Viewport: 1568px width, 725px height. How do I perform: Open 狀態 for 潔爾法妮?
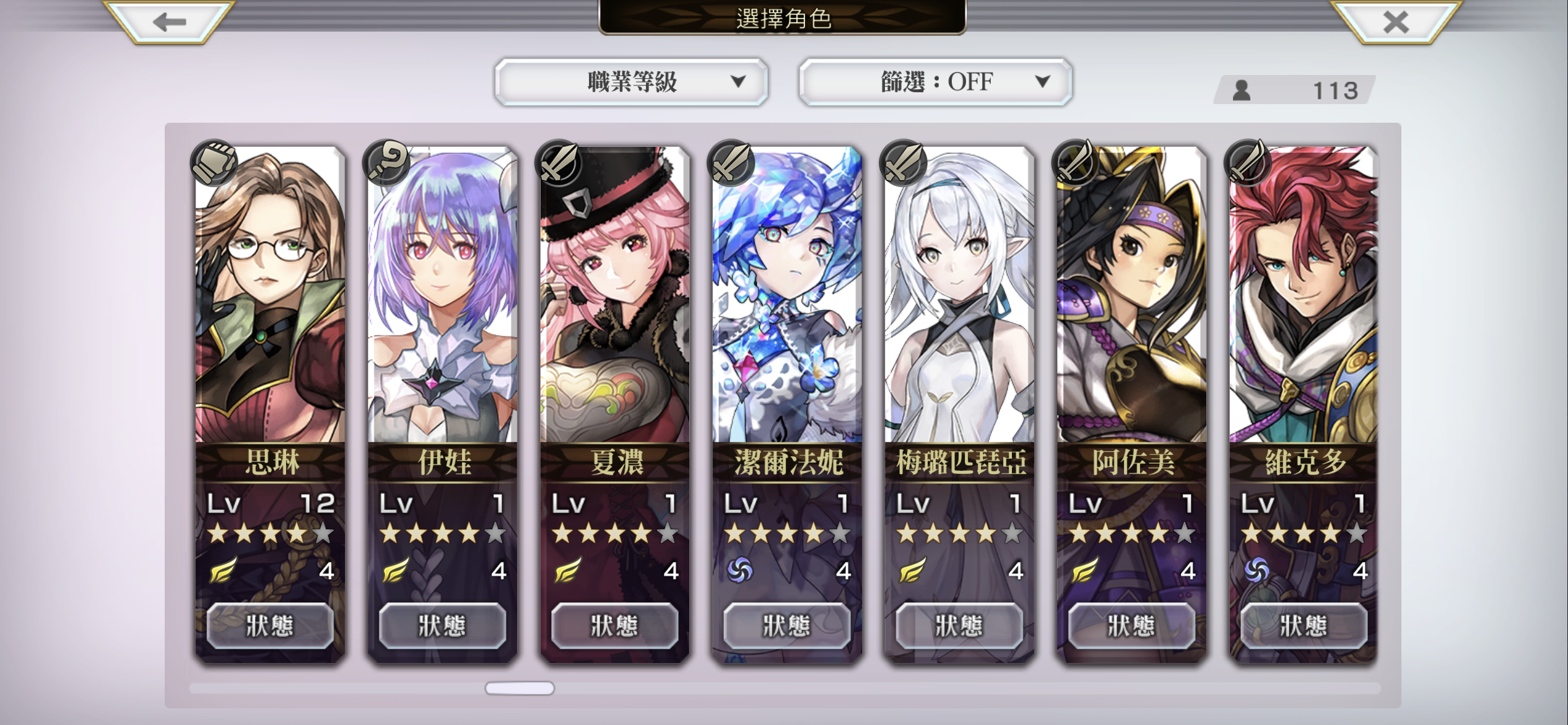coord(786,626)
